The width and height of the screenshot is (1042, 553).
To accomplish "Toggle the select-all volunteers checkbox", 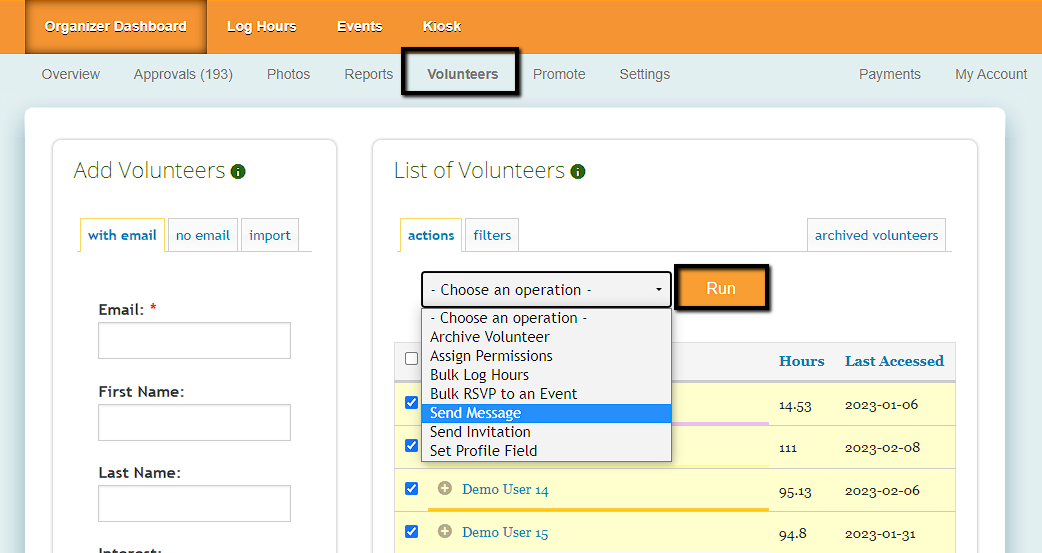I will click(411, 359).
